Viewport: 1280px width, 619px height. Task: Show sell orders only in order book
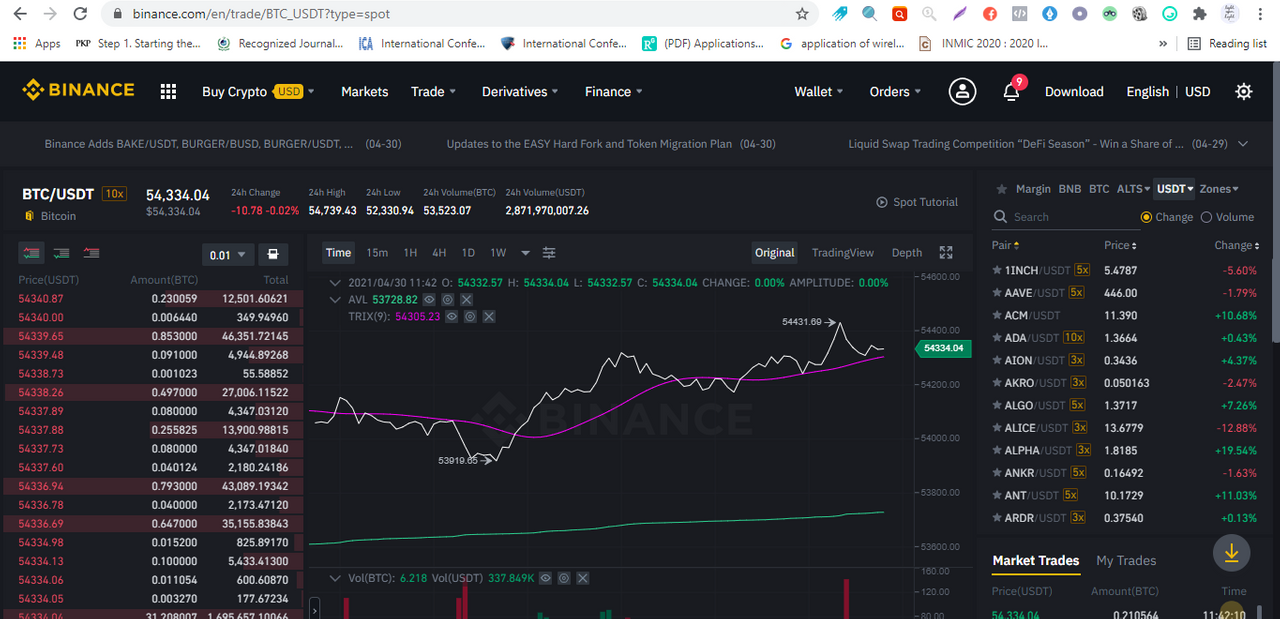(x=91, y=253)
